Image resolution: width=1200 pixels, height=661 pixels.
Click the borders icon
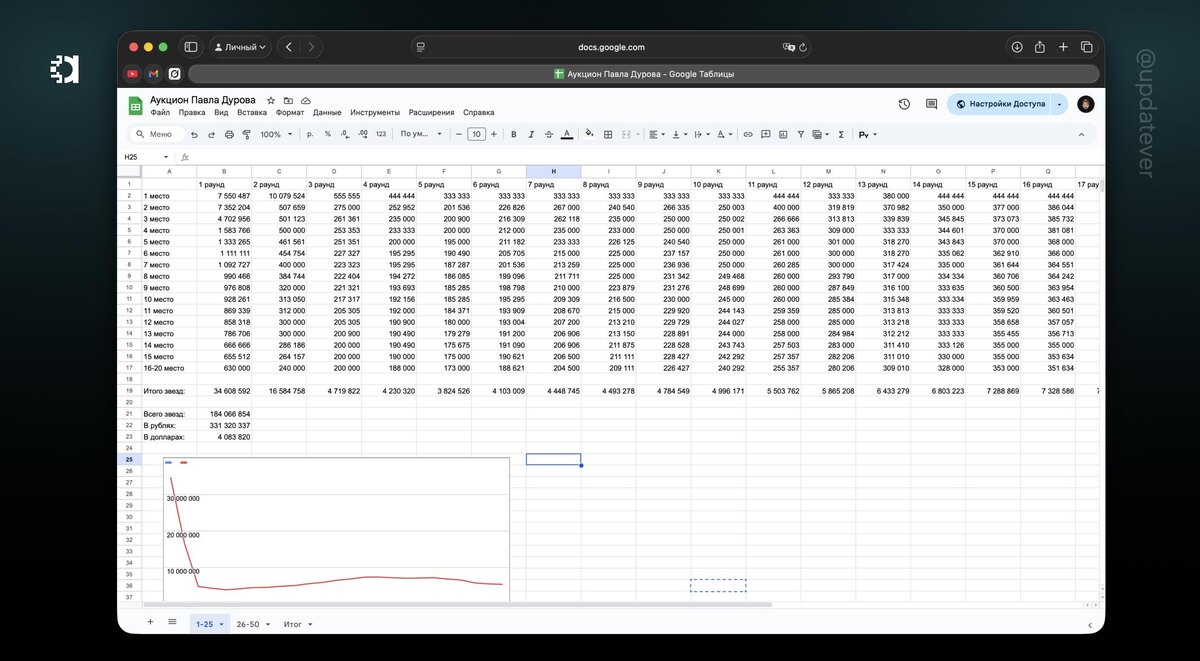[608, 134]
